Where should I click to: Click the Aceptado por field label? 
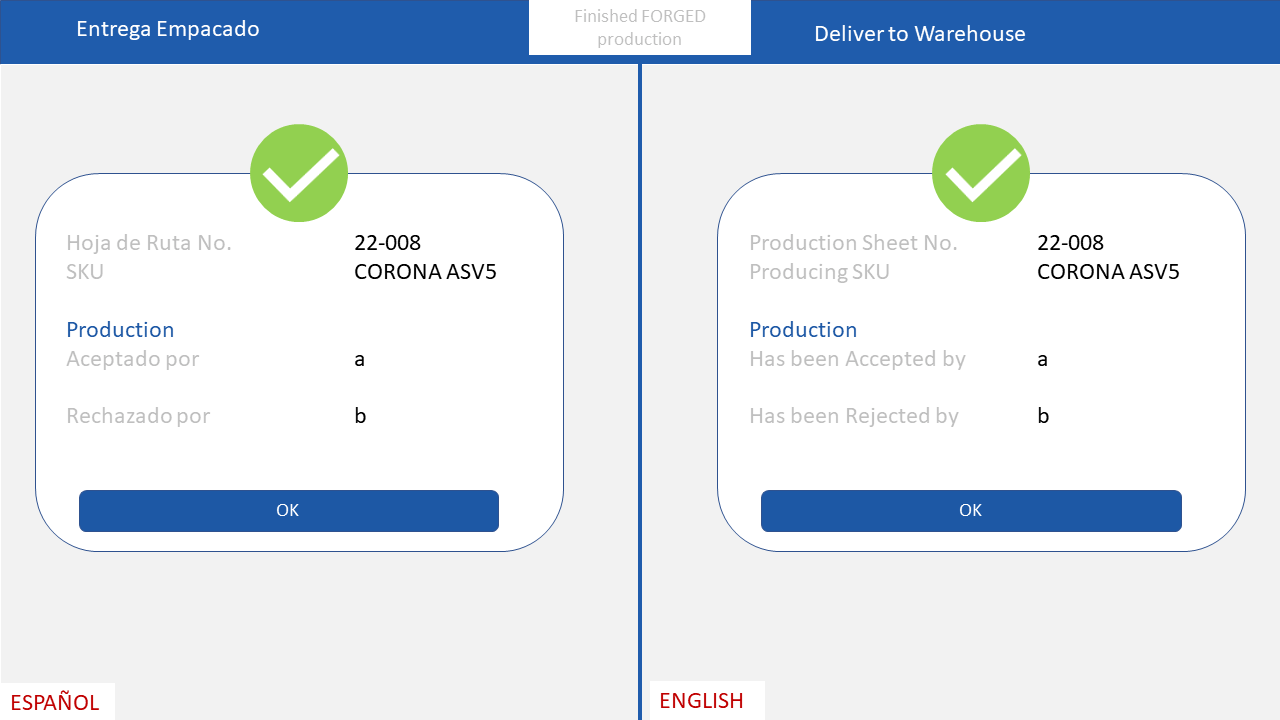[x=133, y=359]
